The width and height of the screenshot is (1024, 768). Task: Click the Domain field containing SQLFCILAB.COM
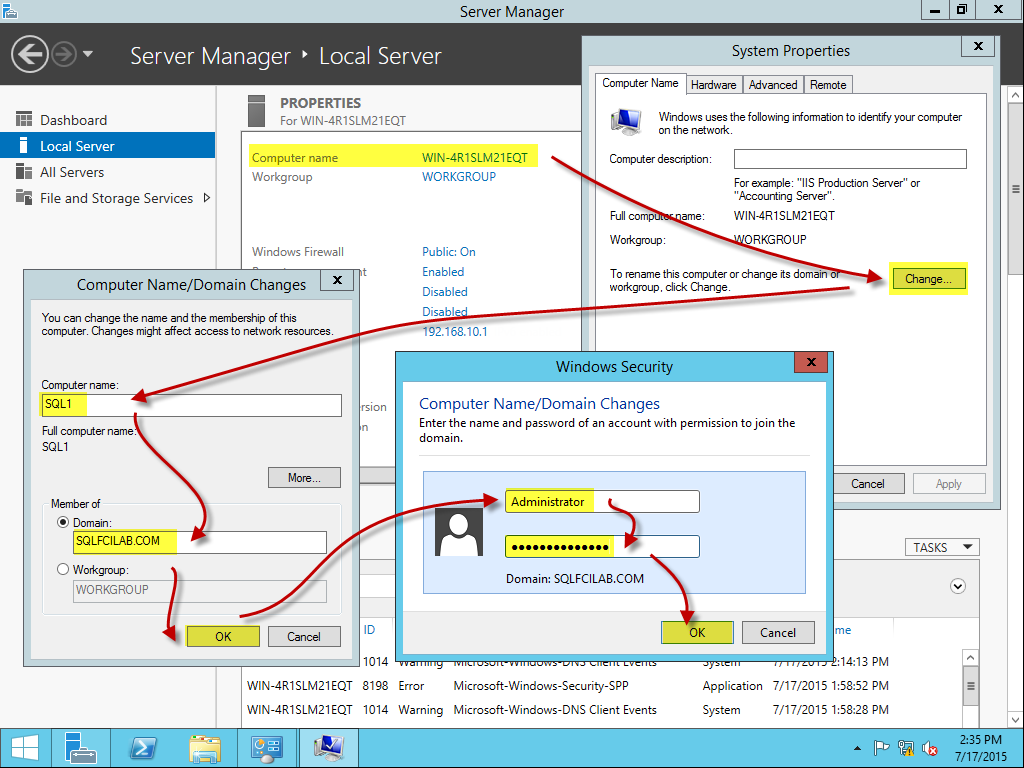point(200,542)
